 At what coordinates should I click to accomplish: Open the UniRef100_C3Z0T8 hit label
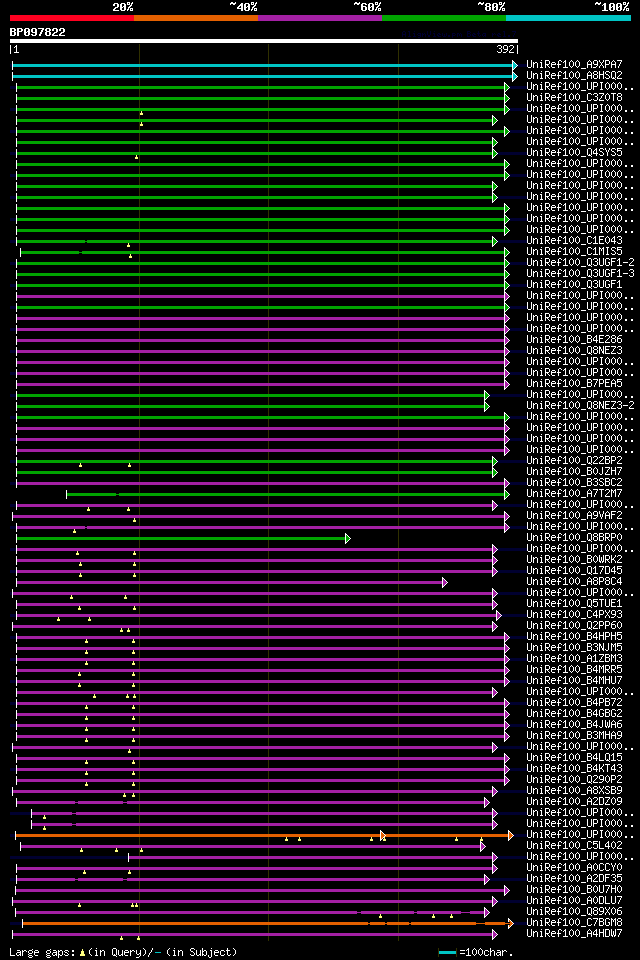click(574, 97)
